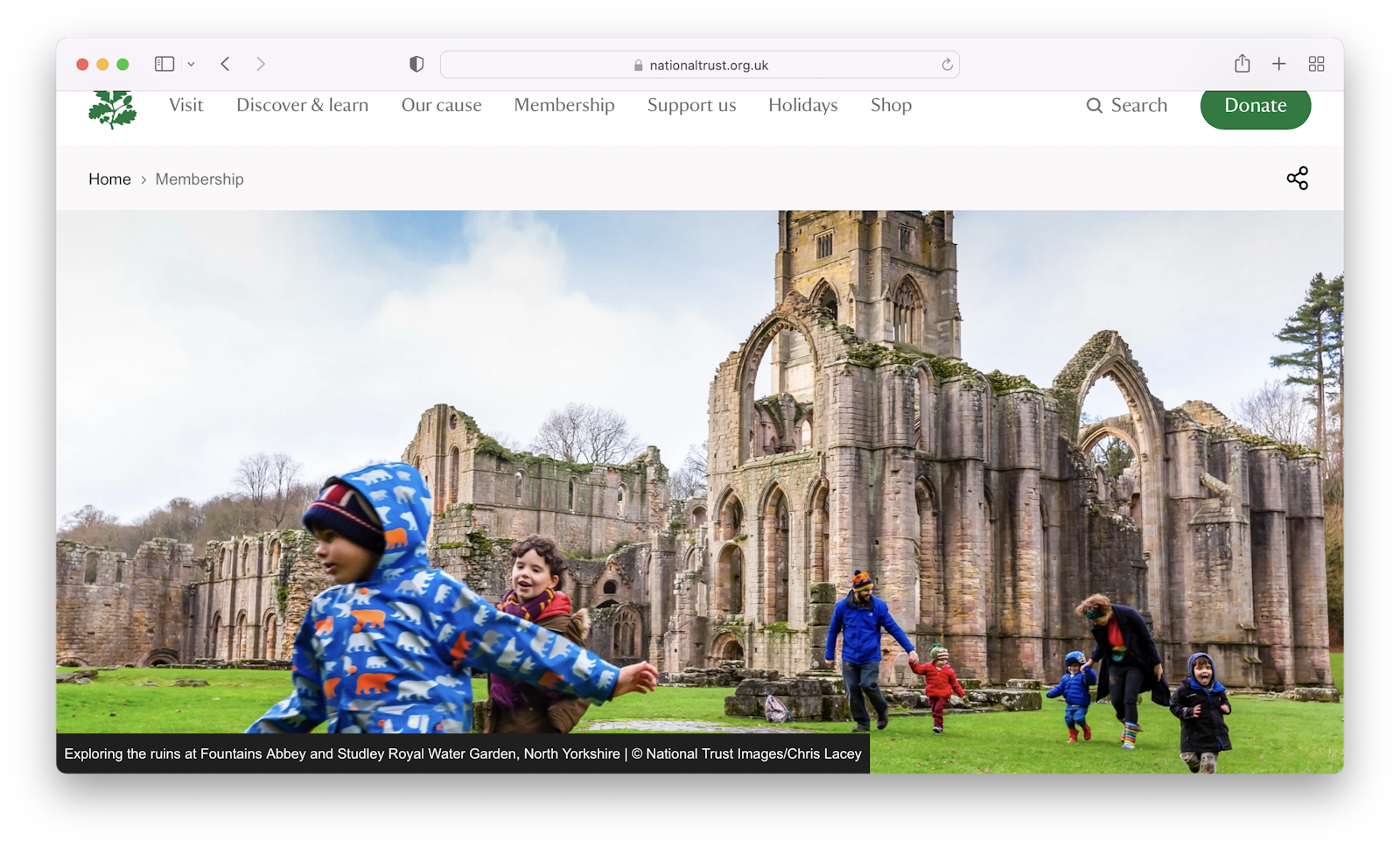Open a new tab with the plus icon

[x=1278, y=64]
